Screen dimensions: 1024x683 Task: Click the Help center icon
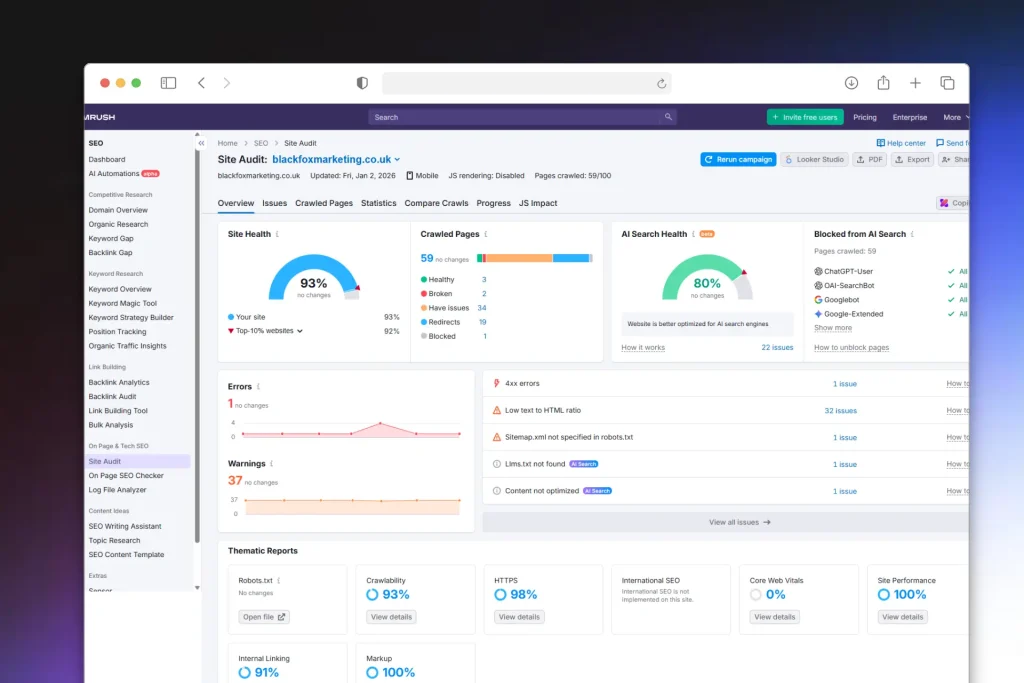click(881, 143)
